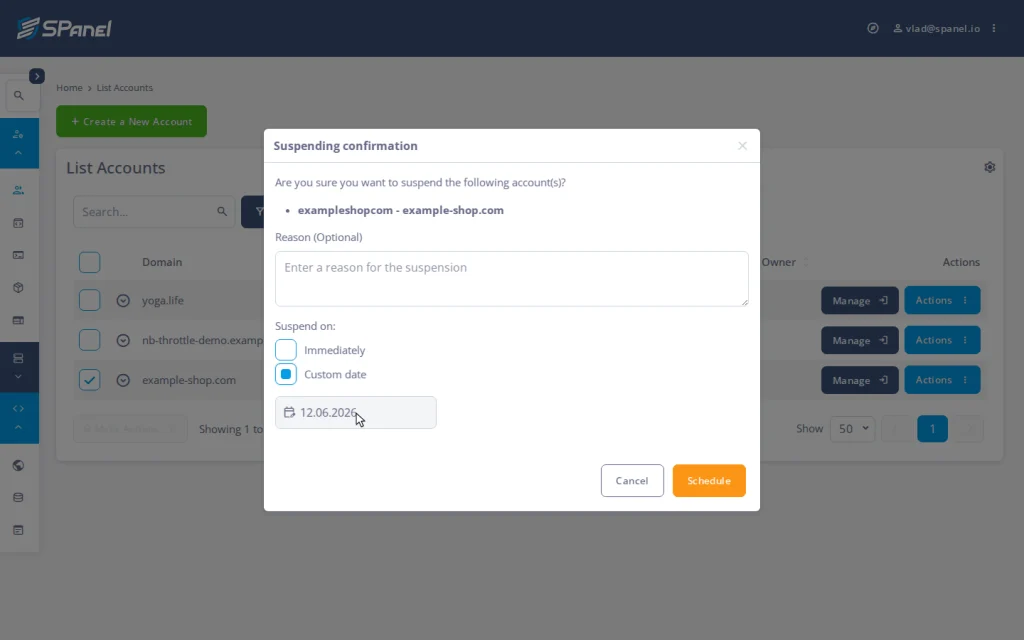The height and width of the screenshot is (640, 1024).
Task: Click the browser panel sidebar icon
Action: (x=18, y=320)
